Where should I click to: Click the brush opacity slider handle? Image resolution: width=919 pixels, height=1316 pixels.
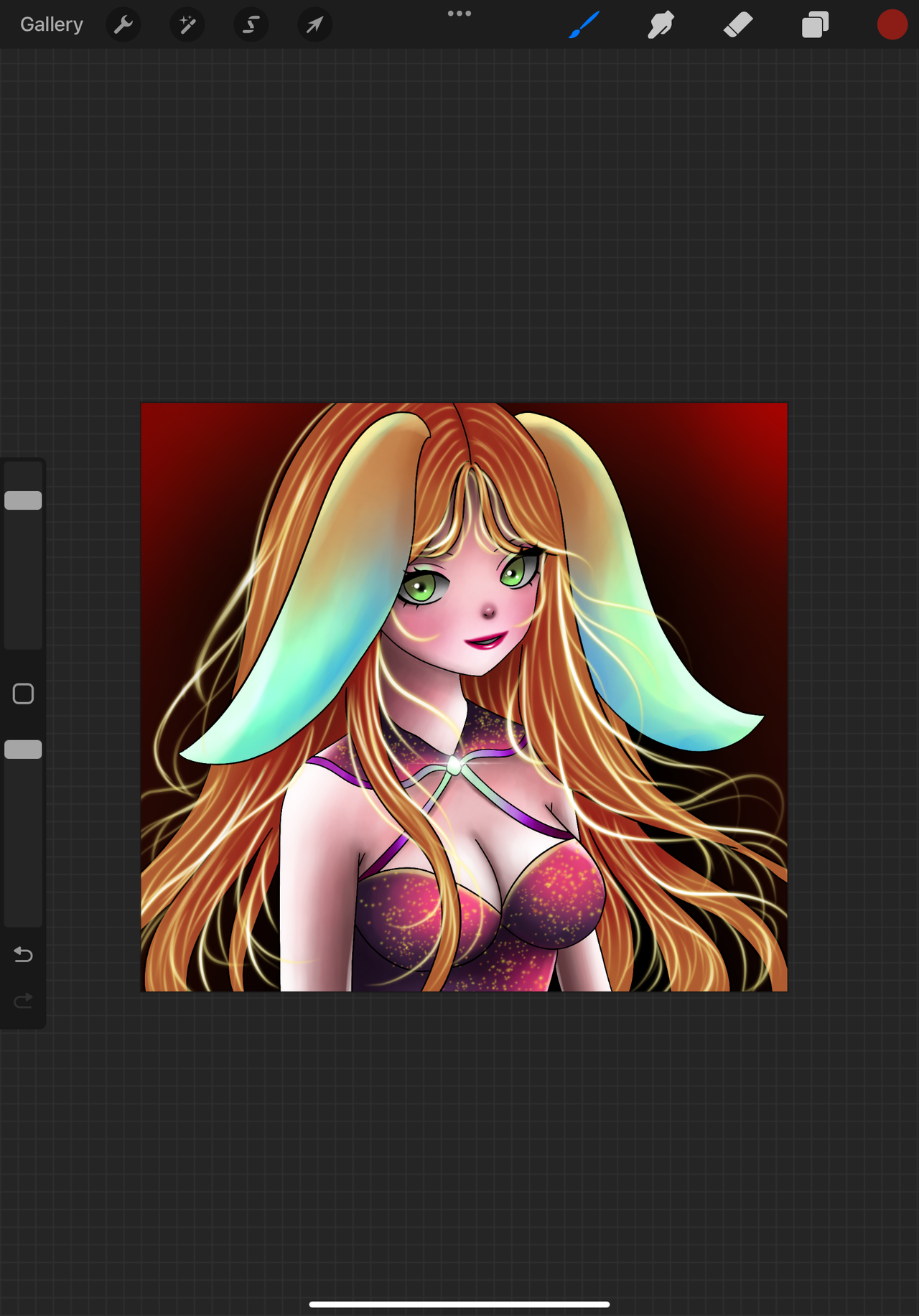click(x=23, y=750)
